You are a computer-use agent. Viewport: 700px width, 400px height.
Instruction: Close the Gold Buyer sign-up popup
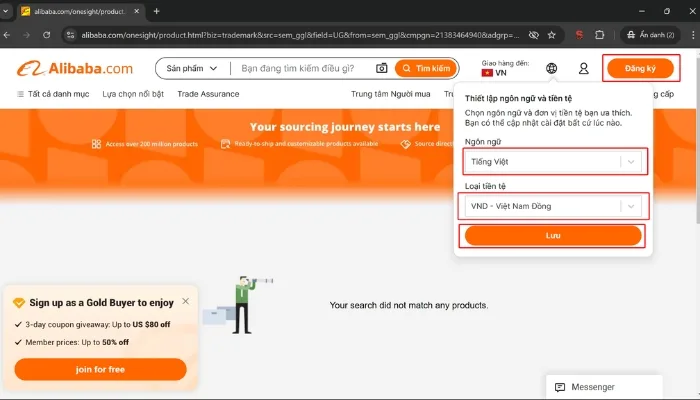click(186, 301)
